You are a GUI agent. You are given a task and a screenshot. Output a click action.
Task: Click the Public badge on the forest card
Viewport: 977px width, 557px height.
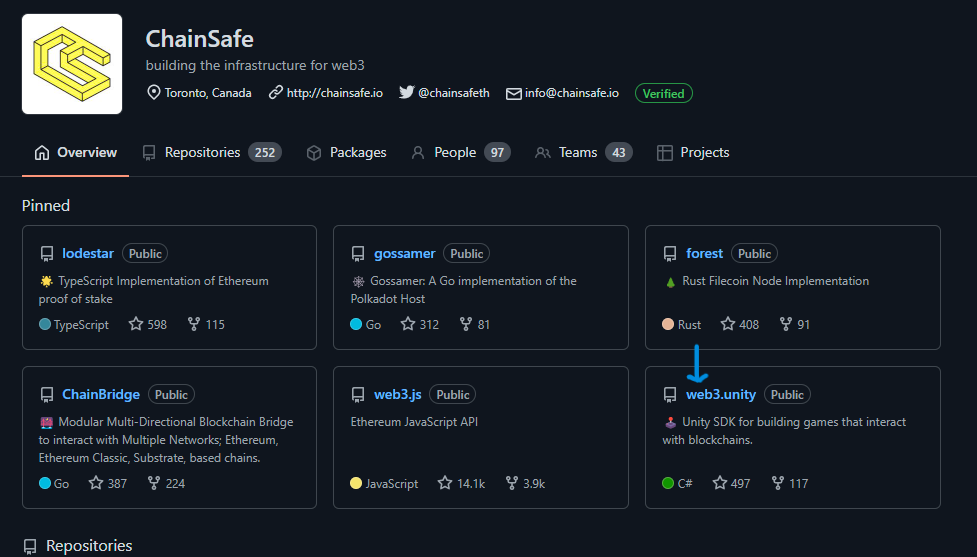(755, 254)
